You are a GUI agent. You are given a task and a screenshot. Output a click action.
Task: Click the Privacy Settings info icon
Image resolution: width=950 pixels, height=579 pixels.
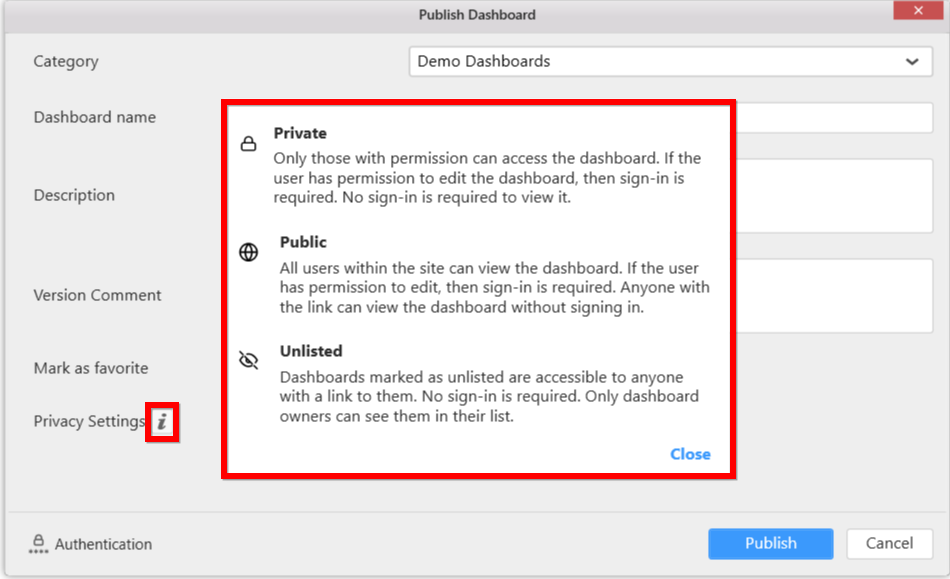click(162, 423)
